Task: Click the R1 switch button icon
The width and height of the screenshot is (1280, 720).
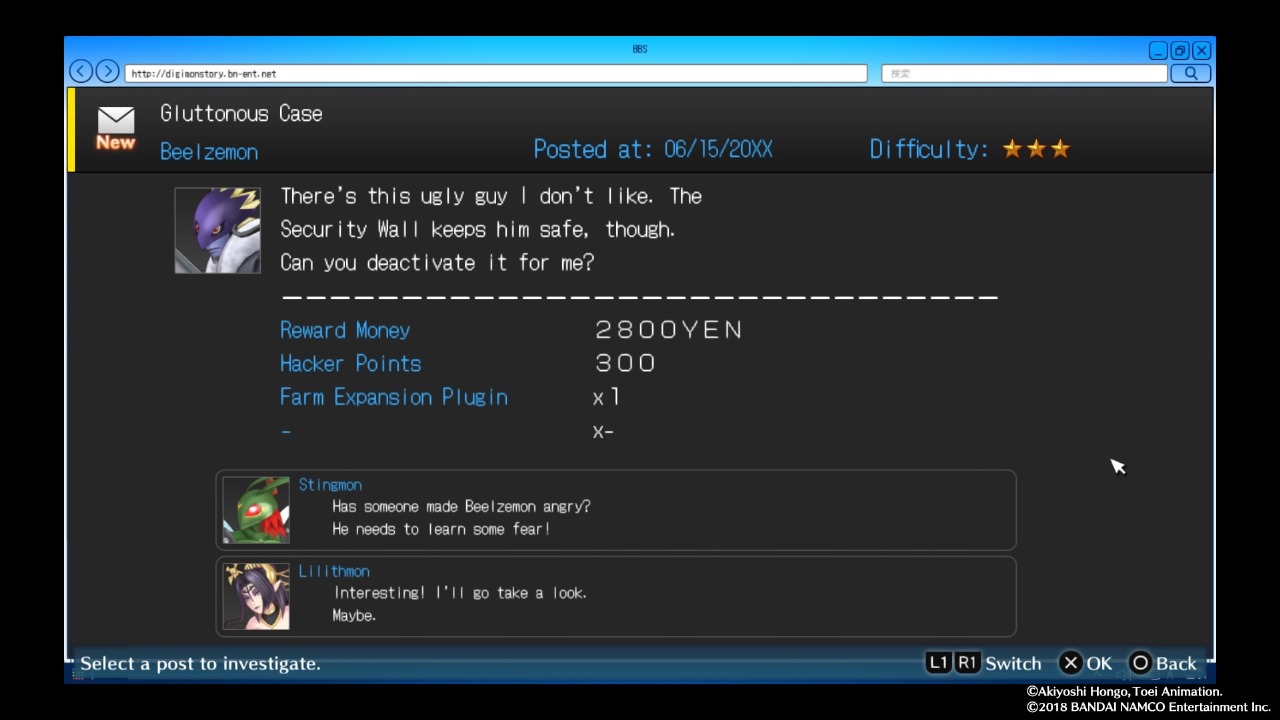Action: coord(967,663)
